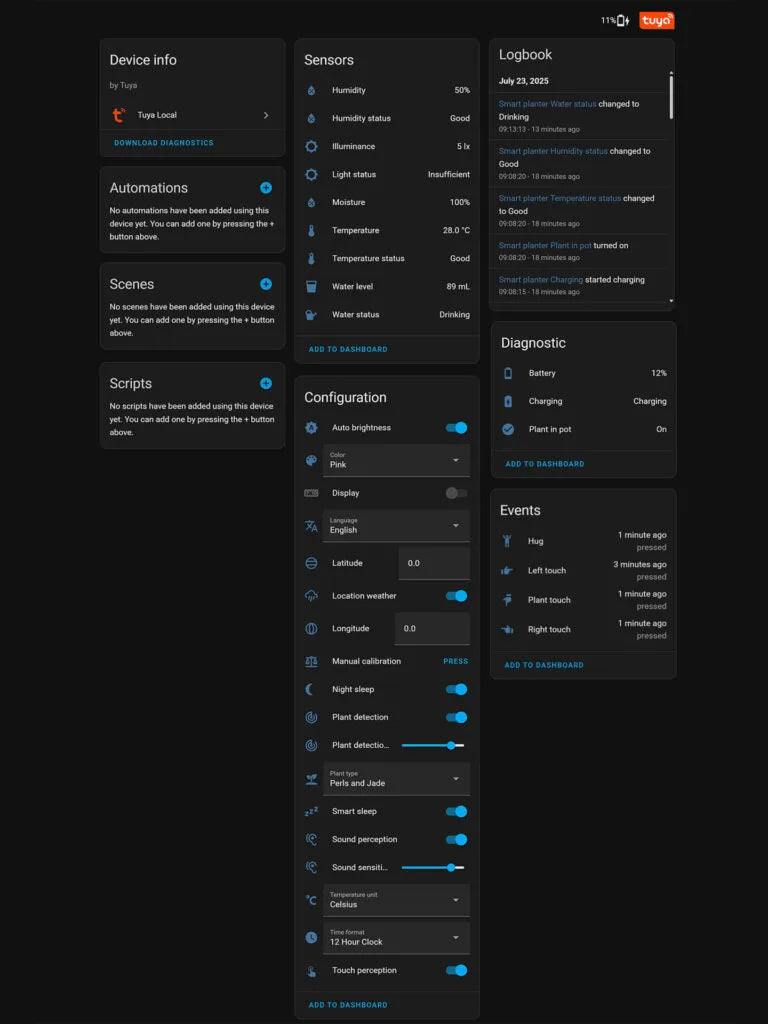Click the Illuminance sensor icon
The image size is (768, 1024).
tap(311, 147)
